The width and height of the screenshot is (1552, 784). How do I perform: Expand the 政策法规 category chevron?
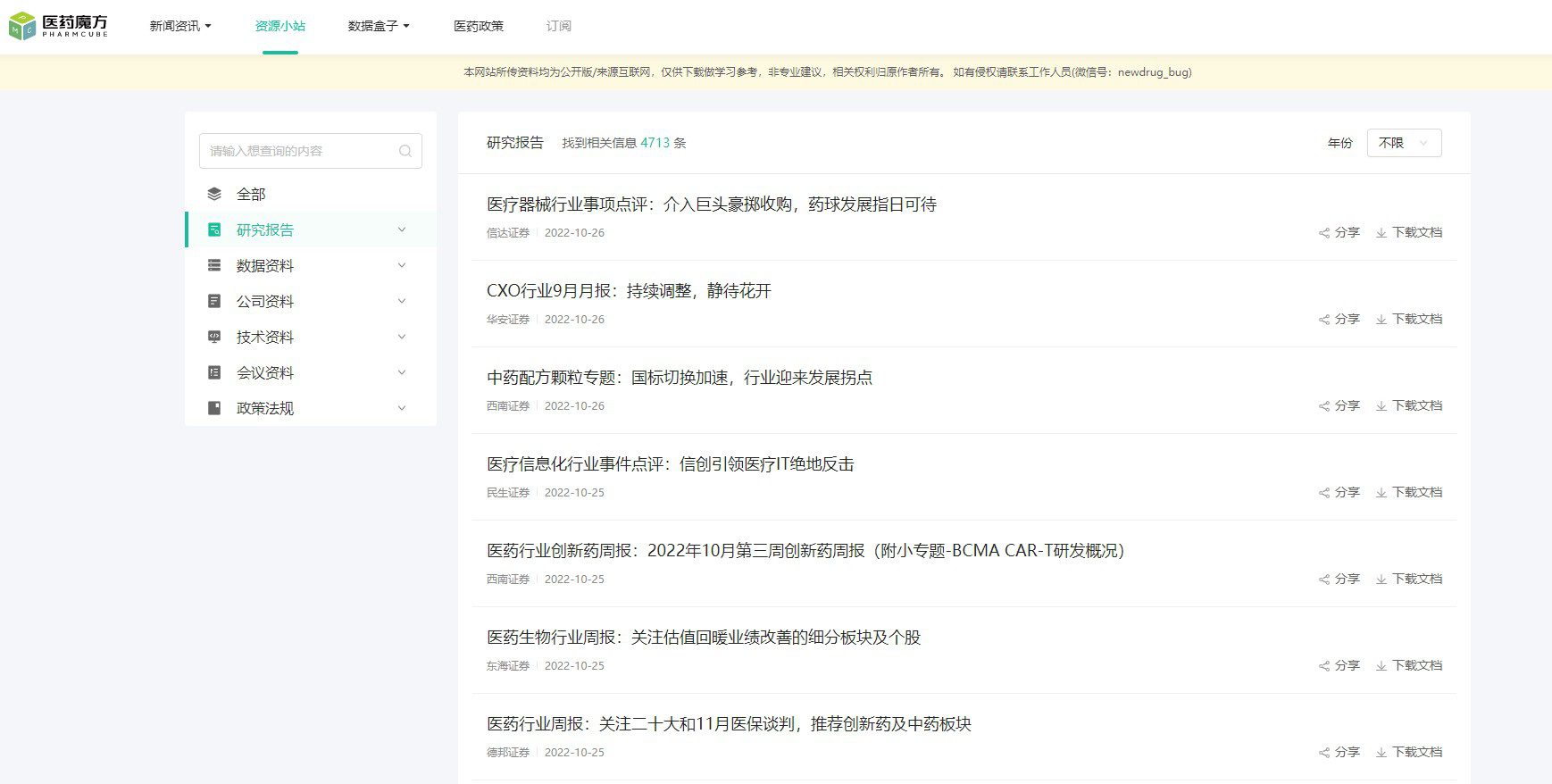point(402,408)
